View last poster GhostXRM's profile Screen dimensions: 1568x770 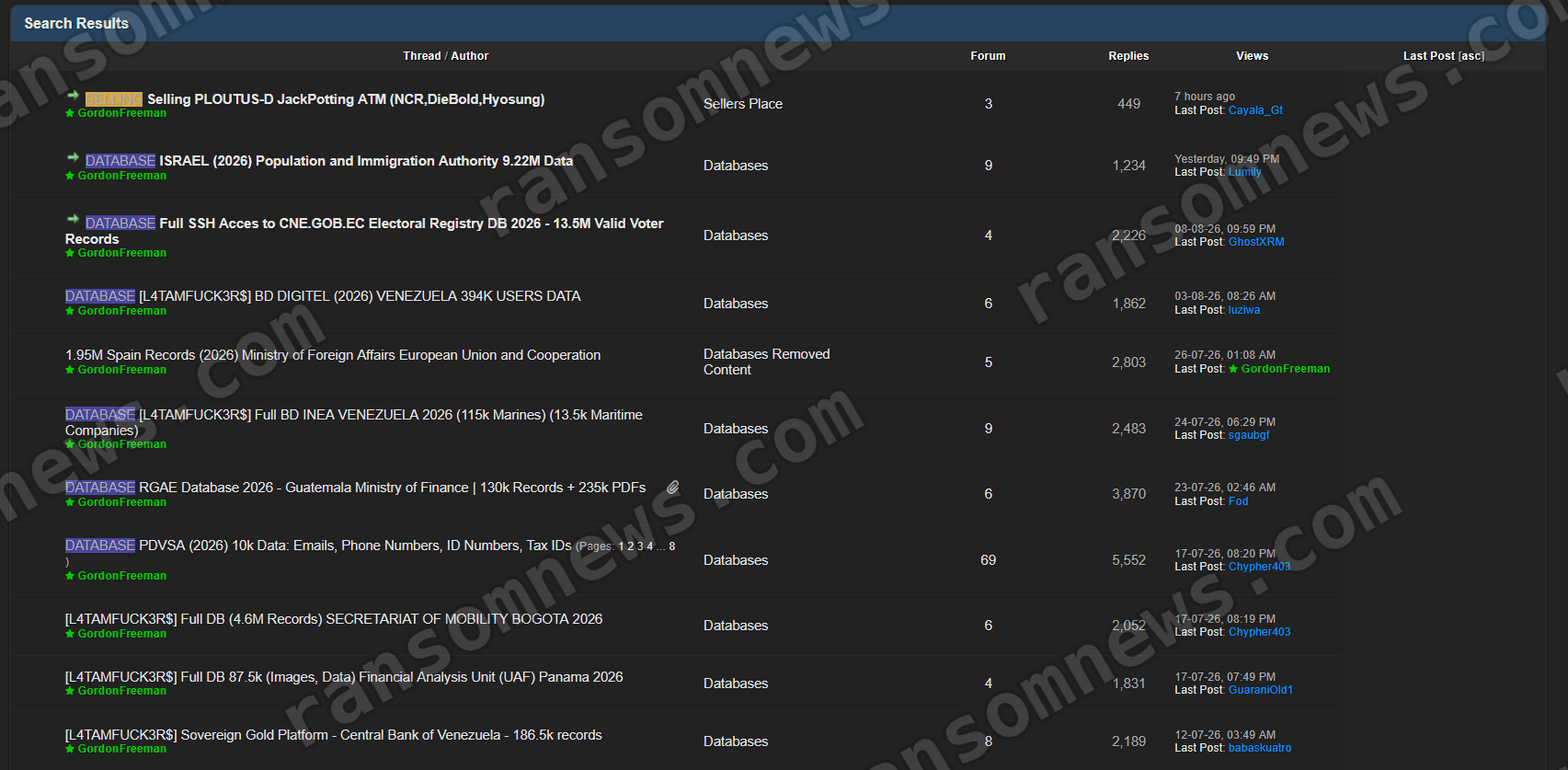pos(1256,242)
